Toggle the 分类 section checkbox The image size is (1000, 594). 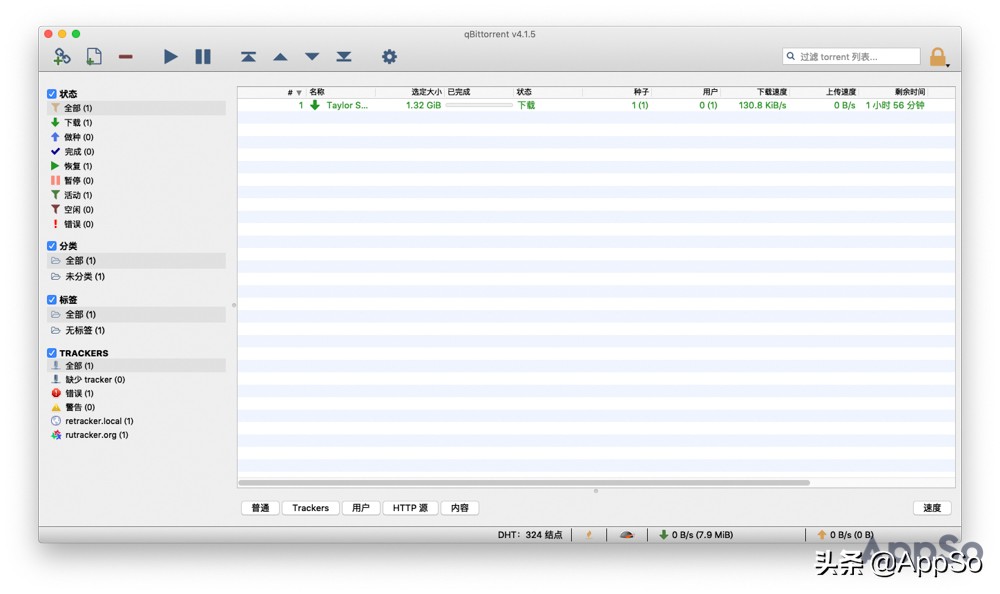coord(52,246)
